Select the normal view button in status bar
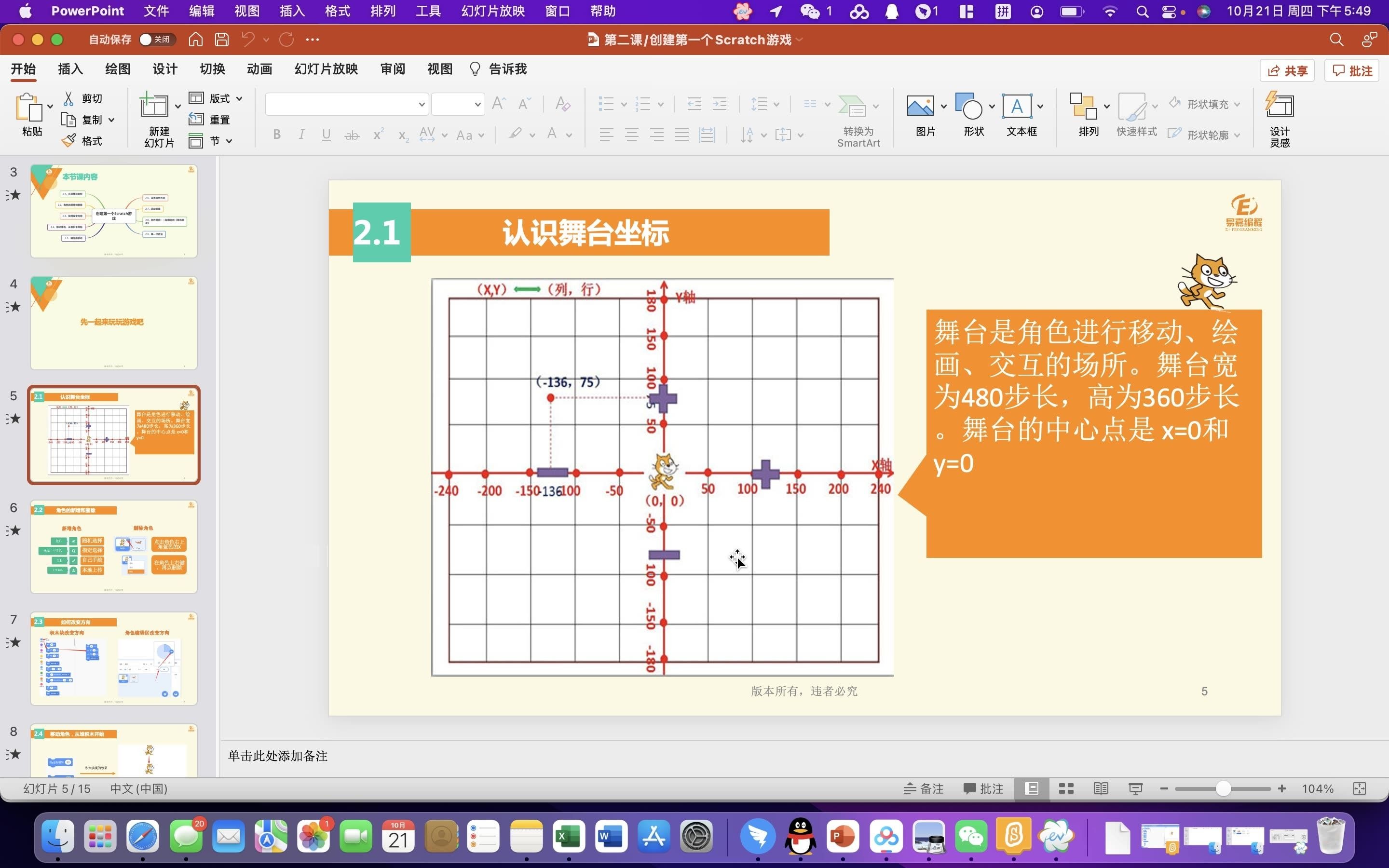The height and width of the screenshot is (868, 1389). pos(1032,789)
